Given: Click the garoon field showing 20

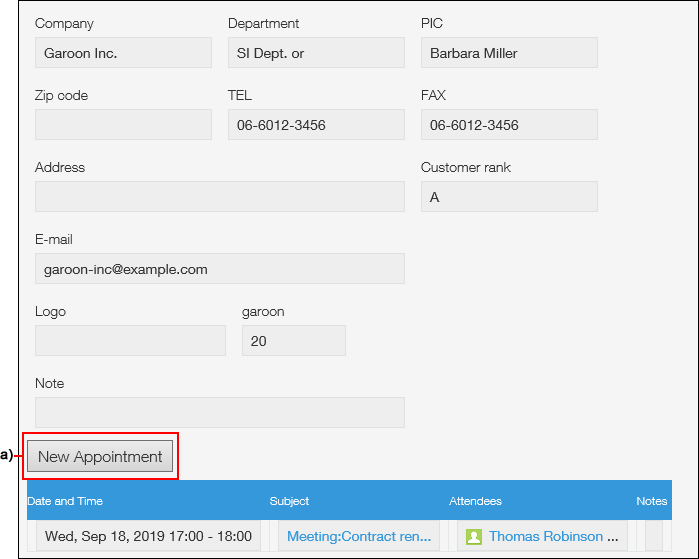Looking at the screenshot, I should tap(294, 340).
